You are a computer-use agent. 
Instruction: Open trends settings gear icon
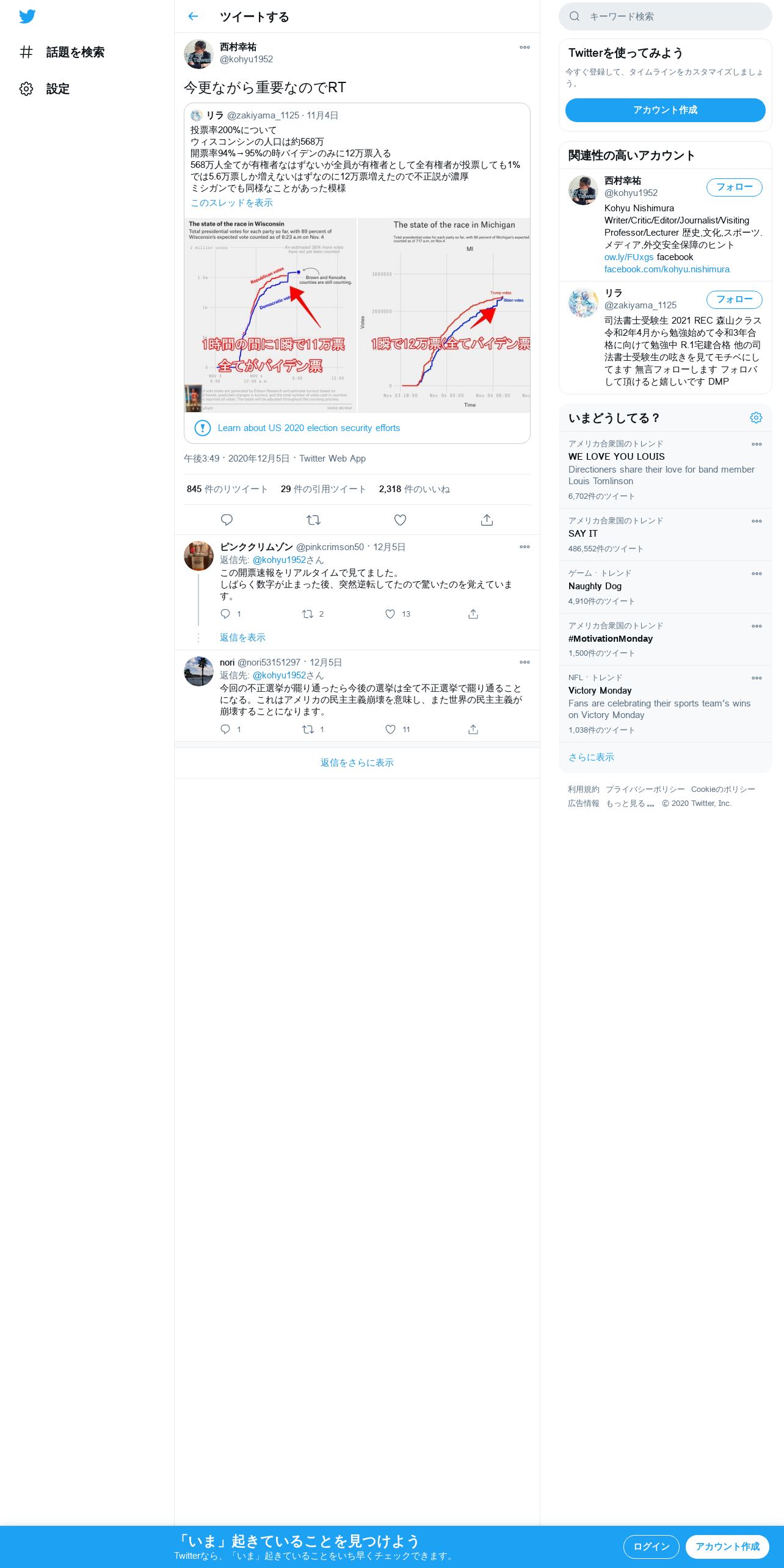(756, 418)
